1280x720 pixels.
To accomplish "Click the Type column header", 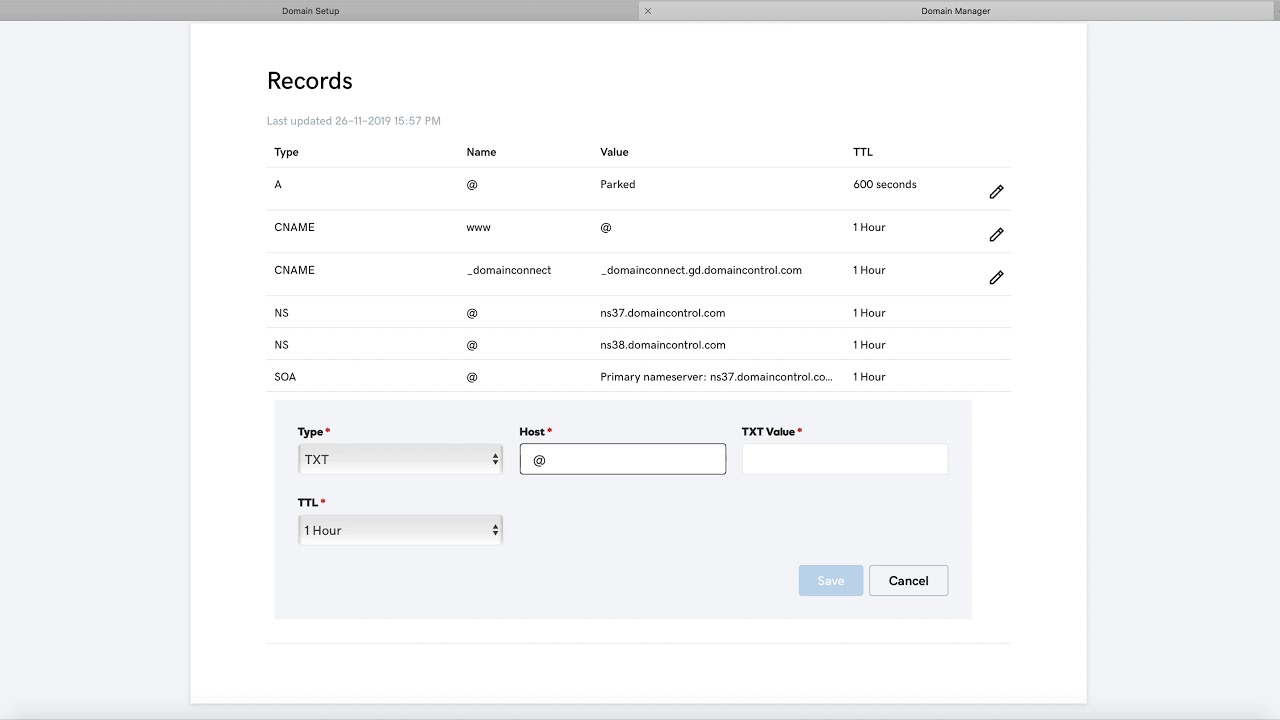I will tap(286, 152).
